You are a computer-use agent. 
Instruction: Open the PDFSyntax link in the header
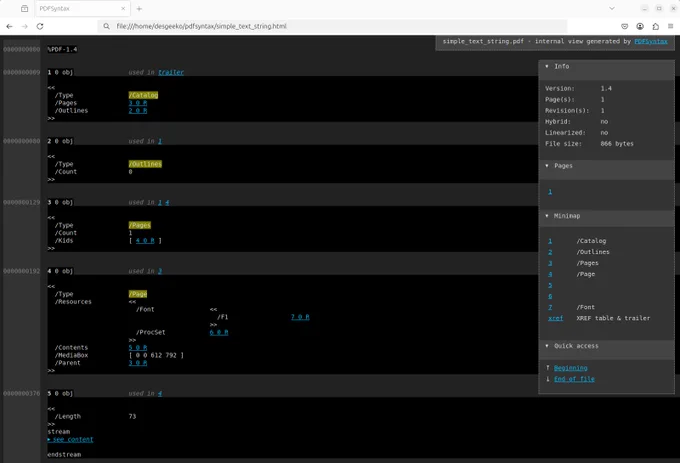pos(651,42)
